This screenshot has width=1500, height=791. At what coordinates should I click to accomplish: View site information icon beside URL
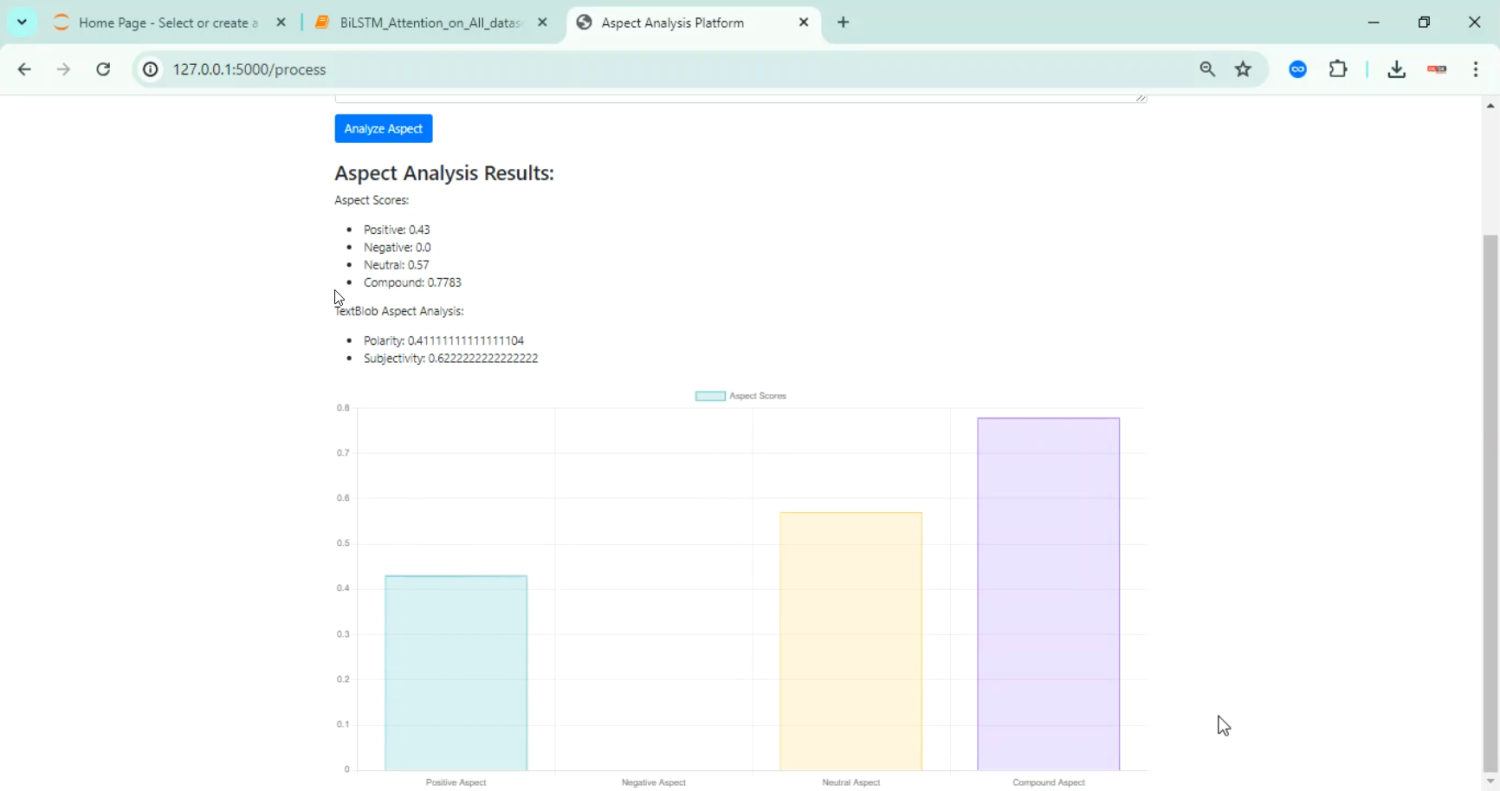pyautogui.click(x=150, y=69)
